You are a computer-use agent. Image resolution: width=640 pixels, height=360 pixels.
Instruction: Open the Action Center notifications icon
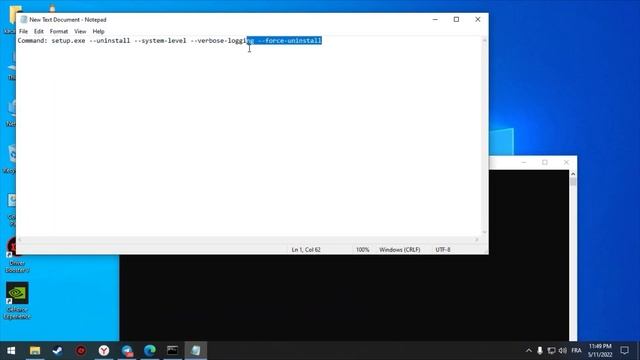[x=624, y=351]
